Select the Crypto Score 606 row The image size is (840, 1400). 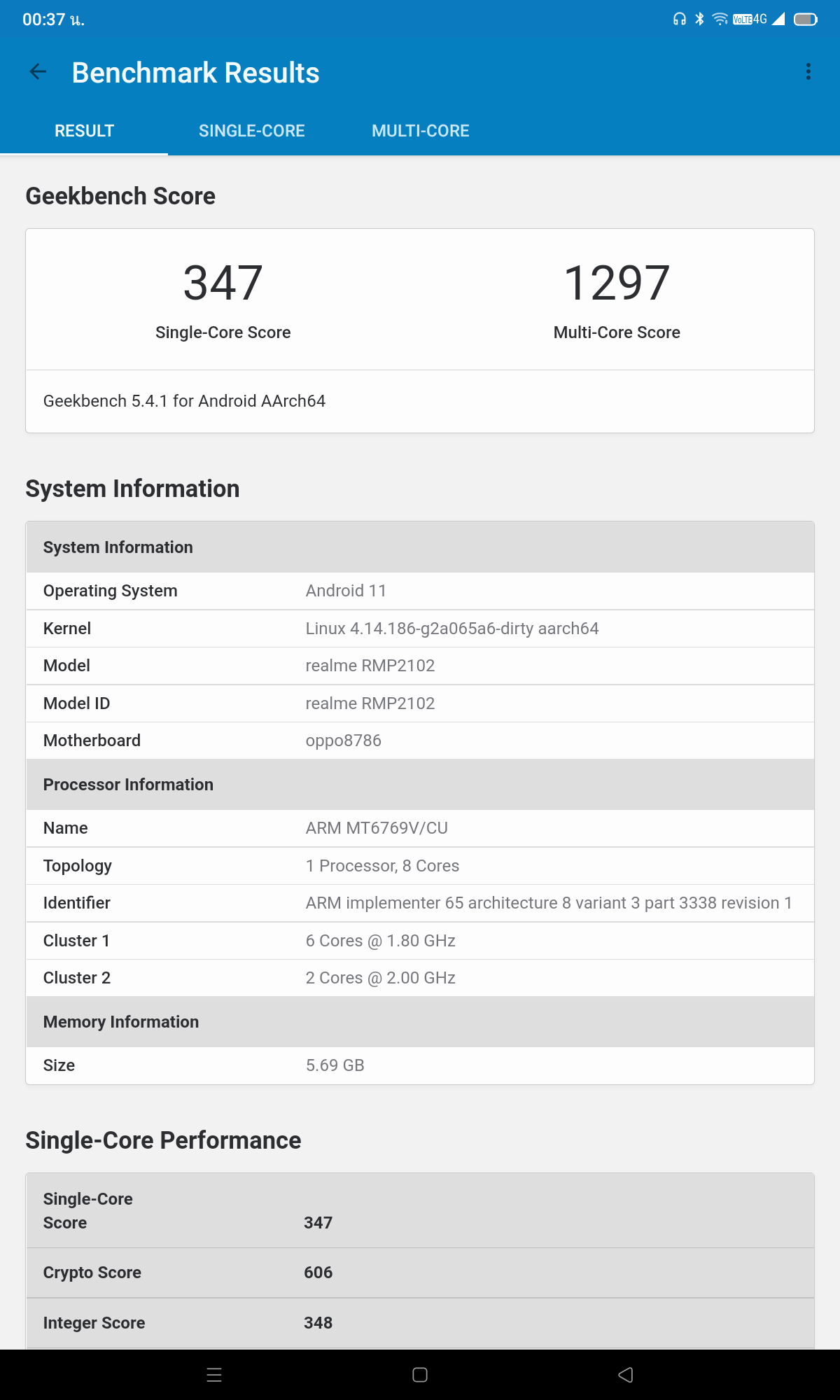(x=420, y=1273)
